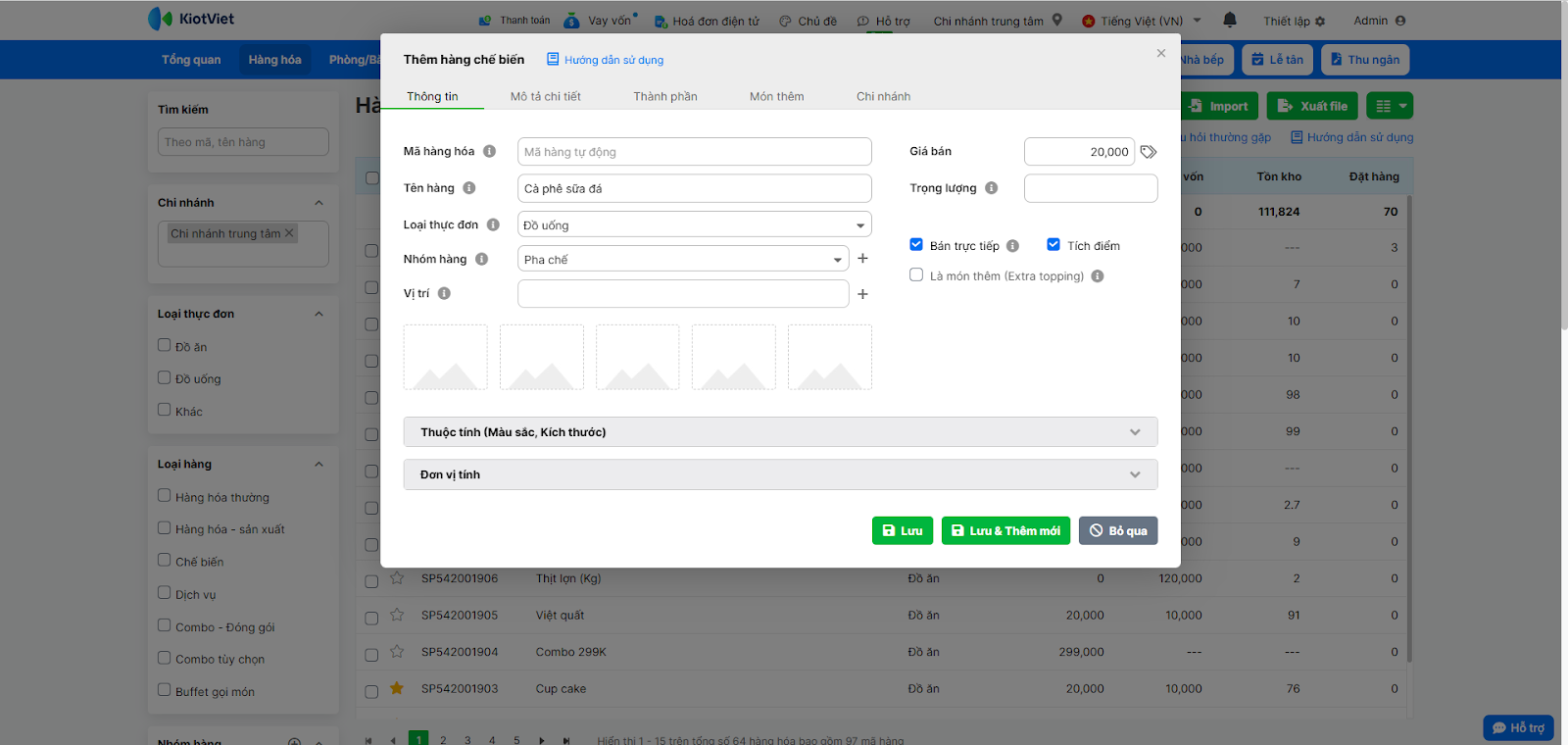1568x745 pixels.
Task: Open the Loại thực đơn dropdown
Action: (694, 225)
